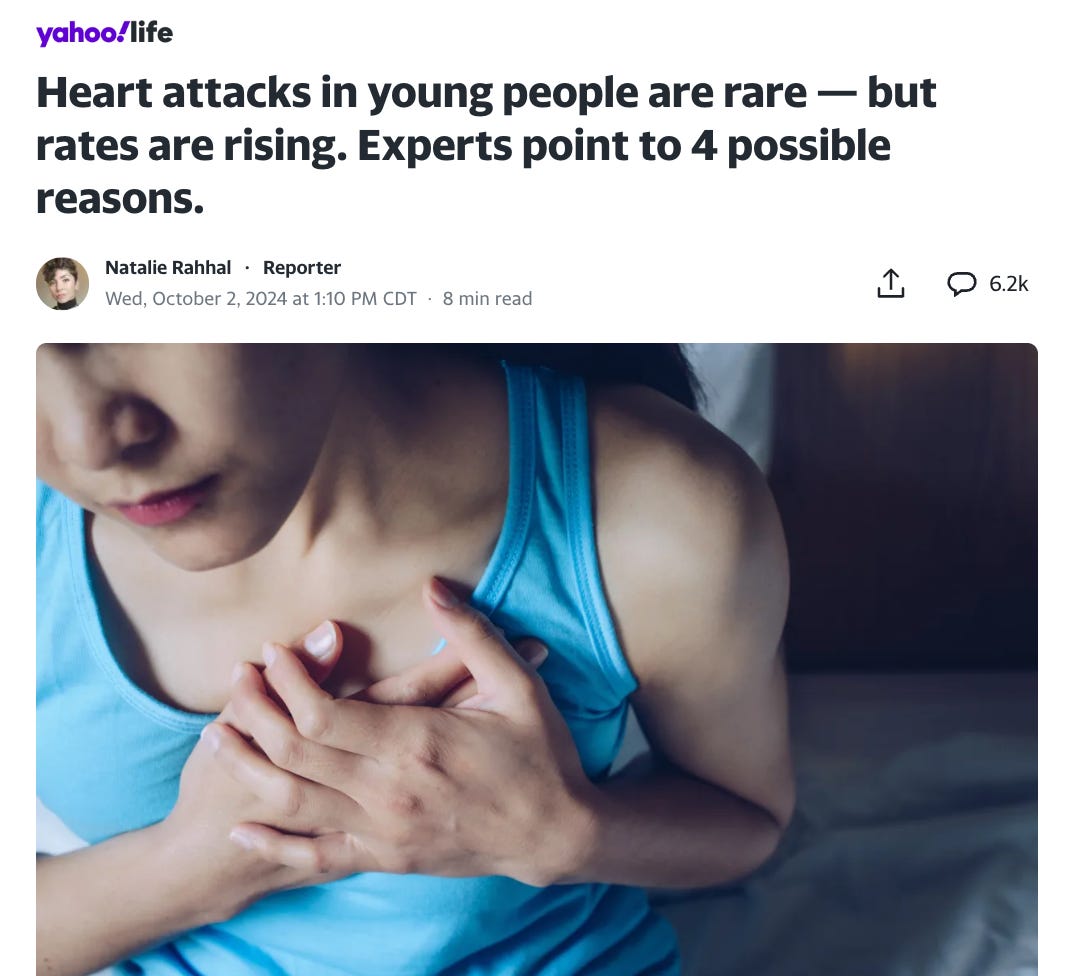Click headline phrase 'Experts point to 4 possible'
Viewport: 1072px width, 976px height.
624,146
